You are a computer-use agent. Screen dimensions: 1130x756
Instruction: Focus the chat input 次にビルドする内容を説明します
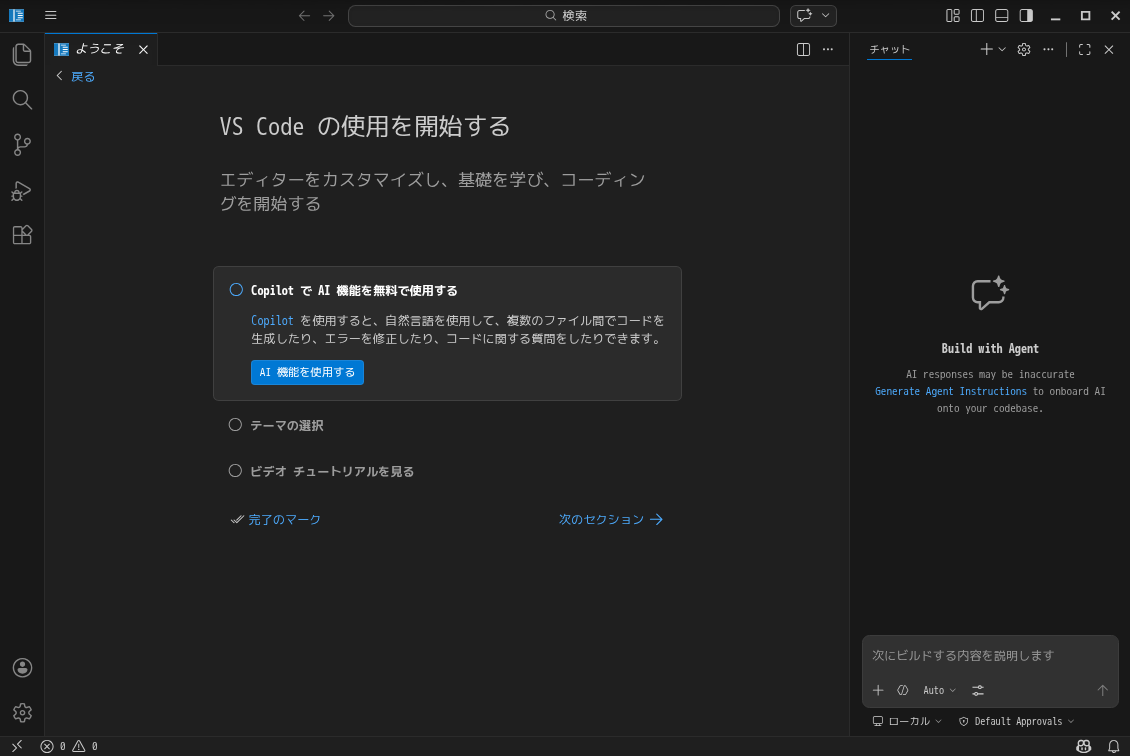[990, 655]
